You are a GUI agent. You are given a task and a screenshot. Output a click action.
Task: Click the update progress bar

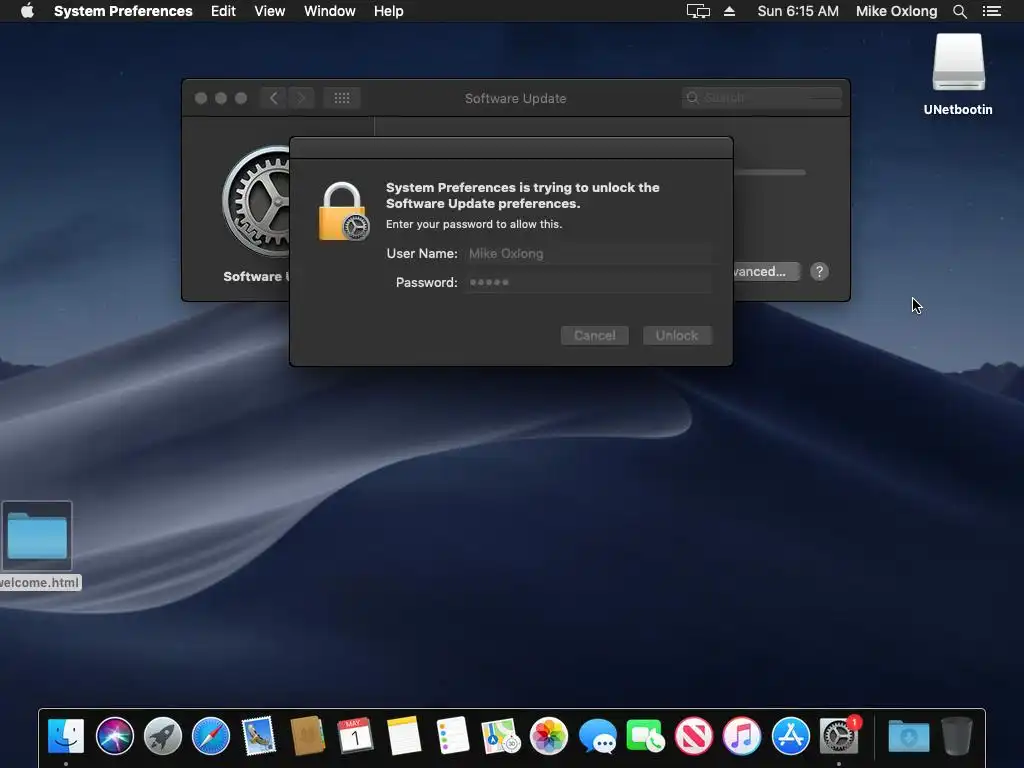click(x=769, y=172)
